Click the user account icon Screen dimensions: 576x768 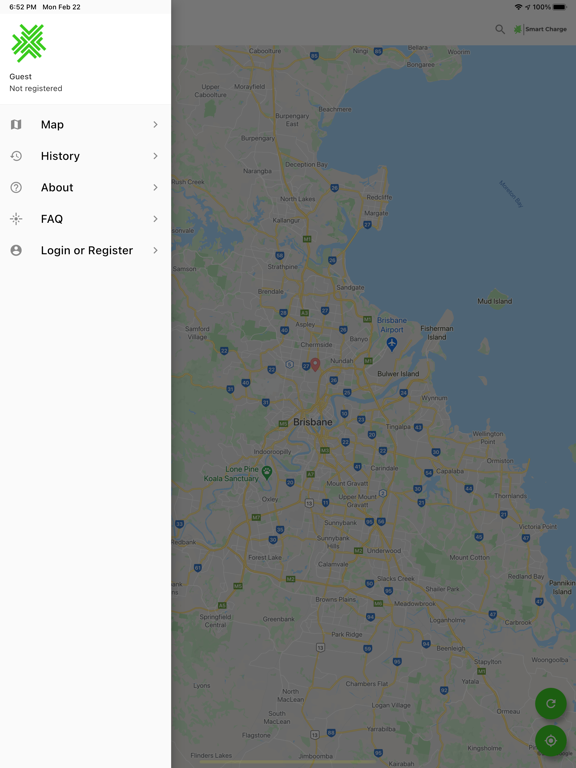[16, 250]
